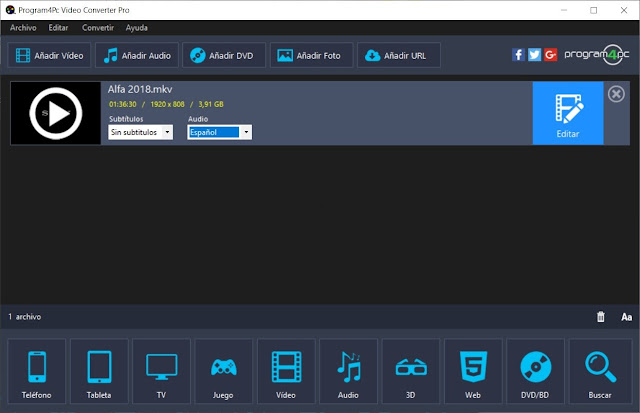640x413 pixels.
Task: Select the 3D output category
Action: point(411,371)
